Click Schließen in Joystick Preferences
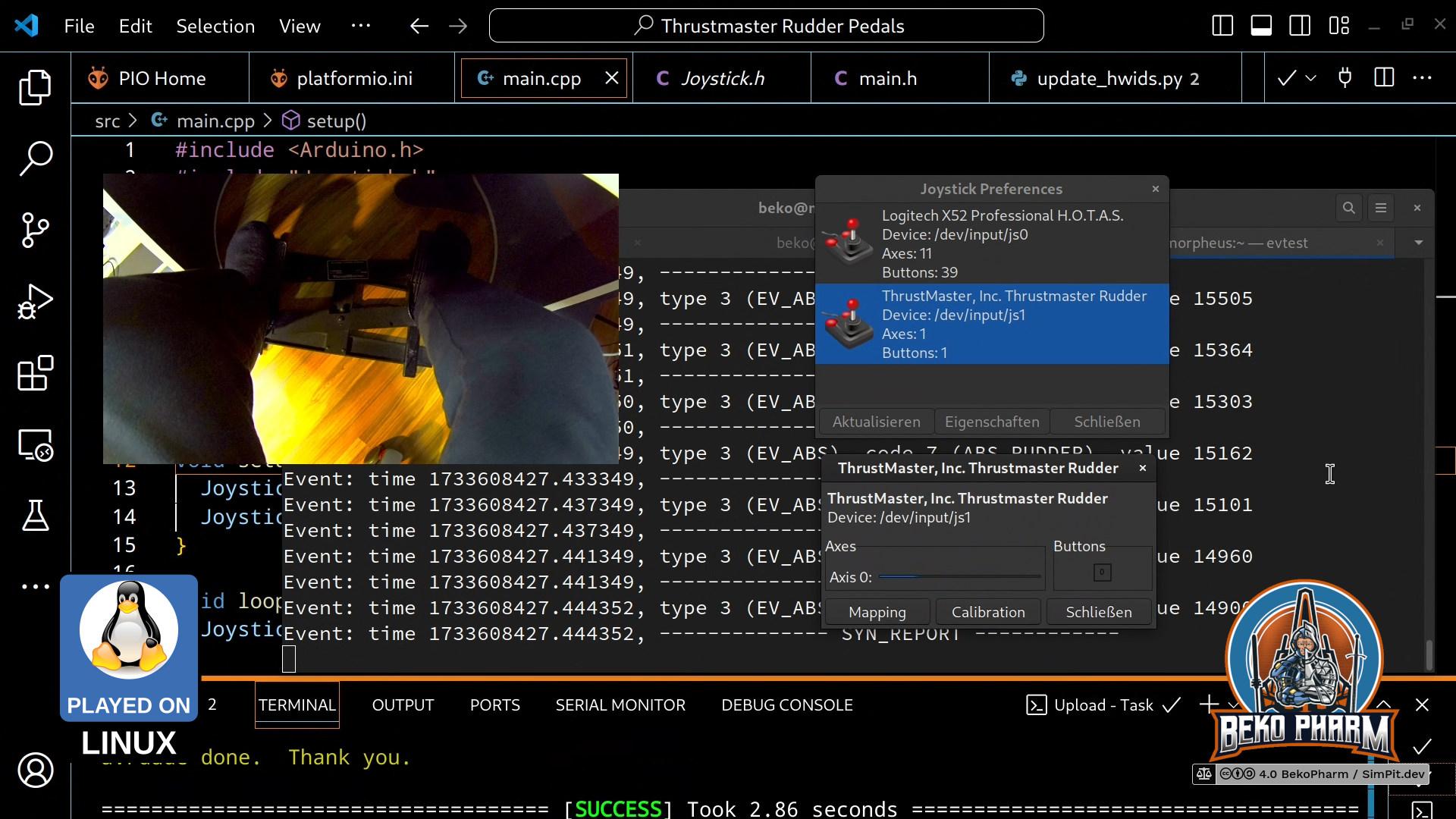This screenshot has width=1456, height=819. [1107, 422]
